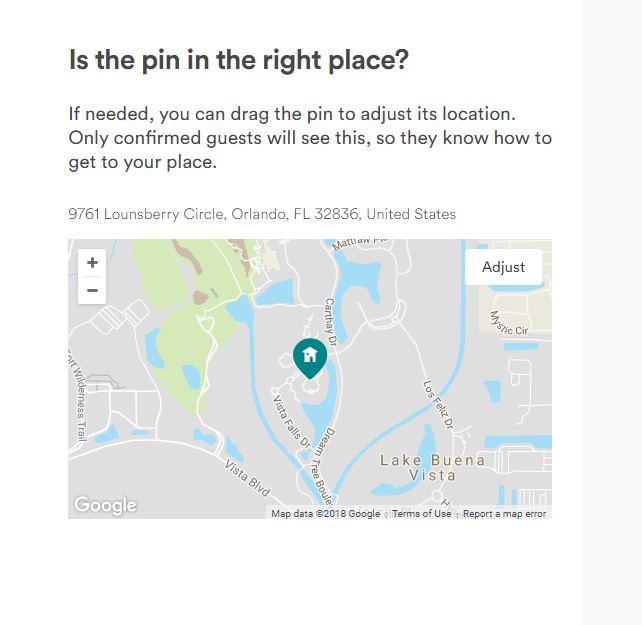
Task: Click the Carthay Dr street label
Action: click(330, 322)
